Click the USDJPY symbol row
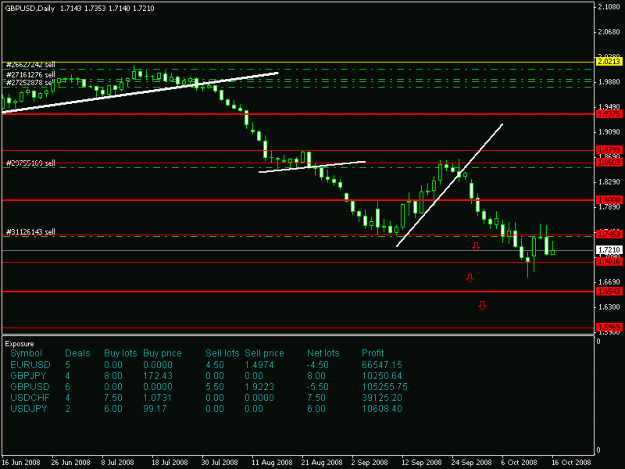This screenshot has width=625, height=469. pos(29,409)
